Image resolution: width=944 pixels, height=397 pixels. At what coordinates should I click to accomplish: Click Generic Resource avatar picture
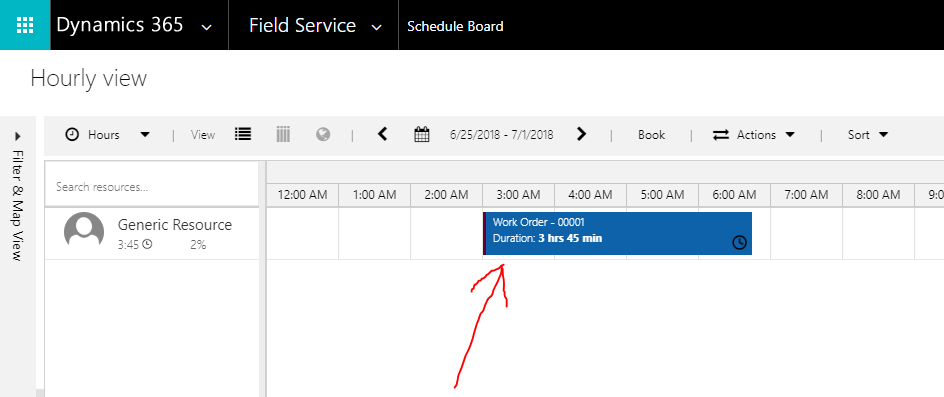(84, 232)
